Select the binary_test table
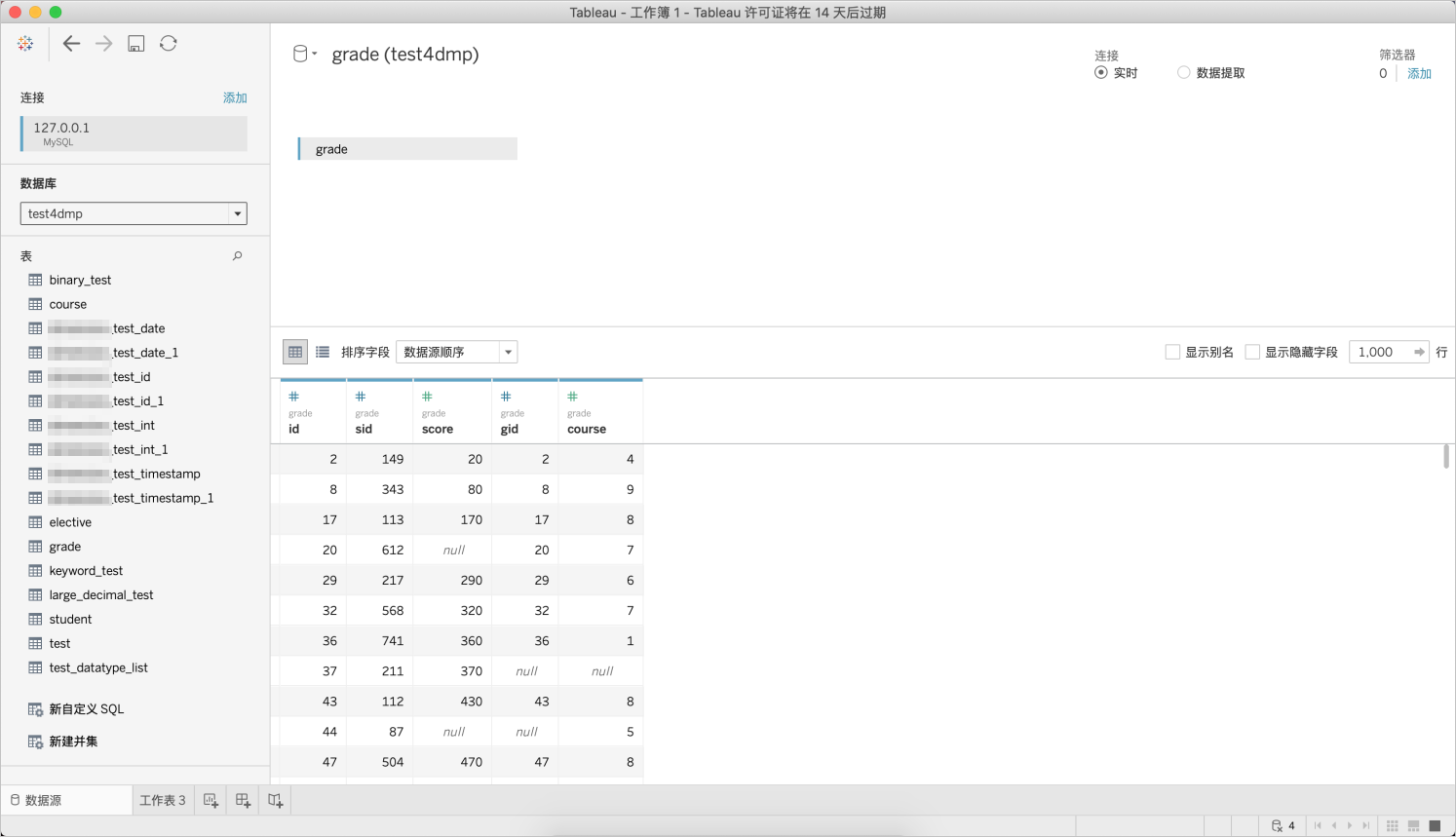The height and width of the screenshot is (837, 1456). 80,280
